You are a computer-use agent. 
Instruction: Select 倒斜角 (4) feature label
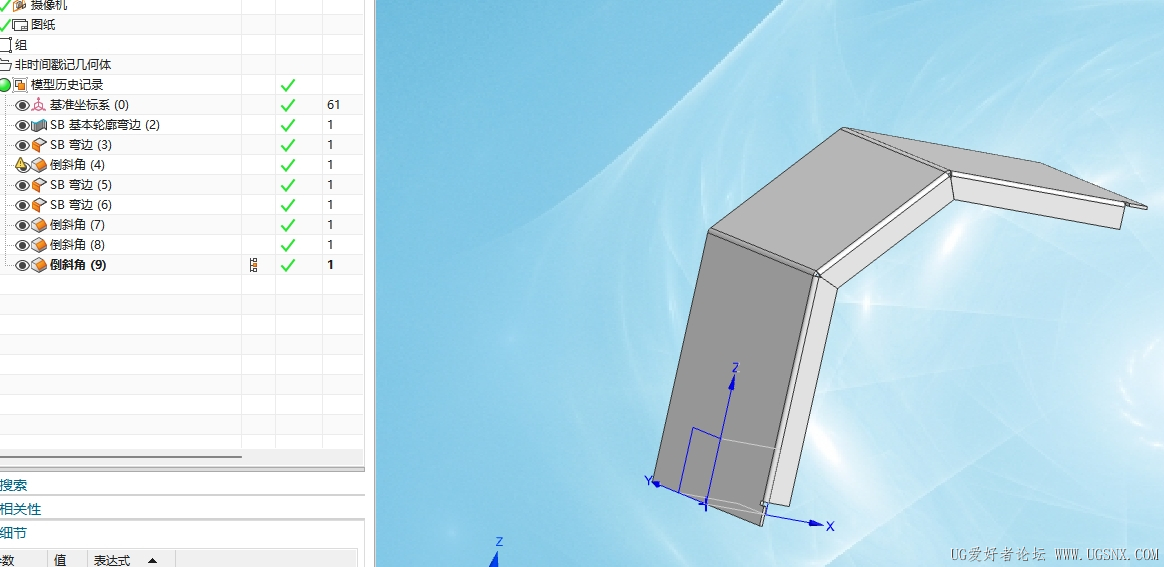77,165
